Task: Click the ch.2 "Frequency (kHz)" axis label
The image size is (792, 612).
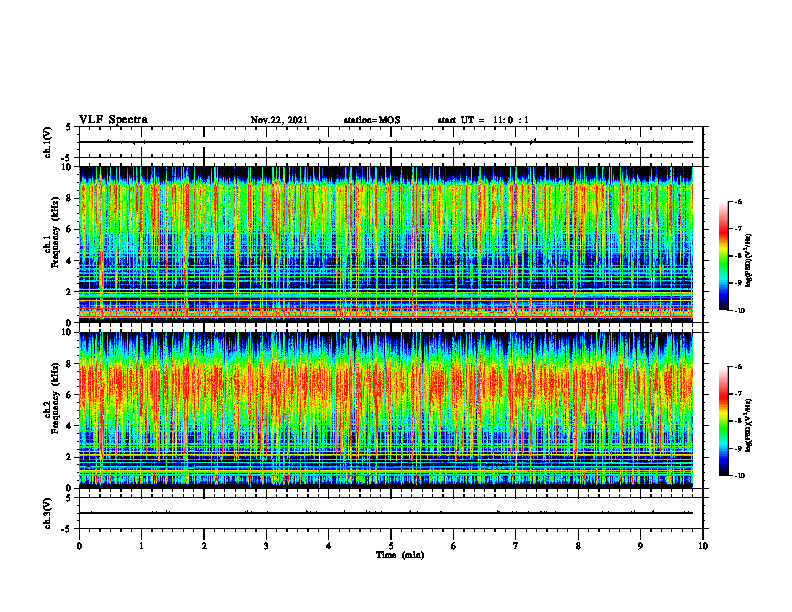Action: [x=55, y=397]
